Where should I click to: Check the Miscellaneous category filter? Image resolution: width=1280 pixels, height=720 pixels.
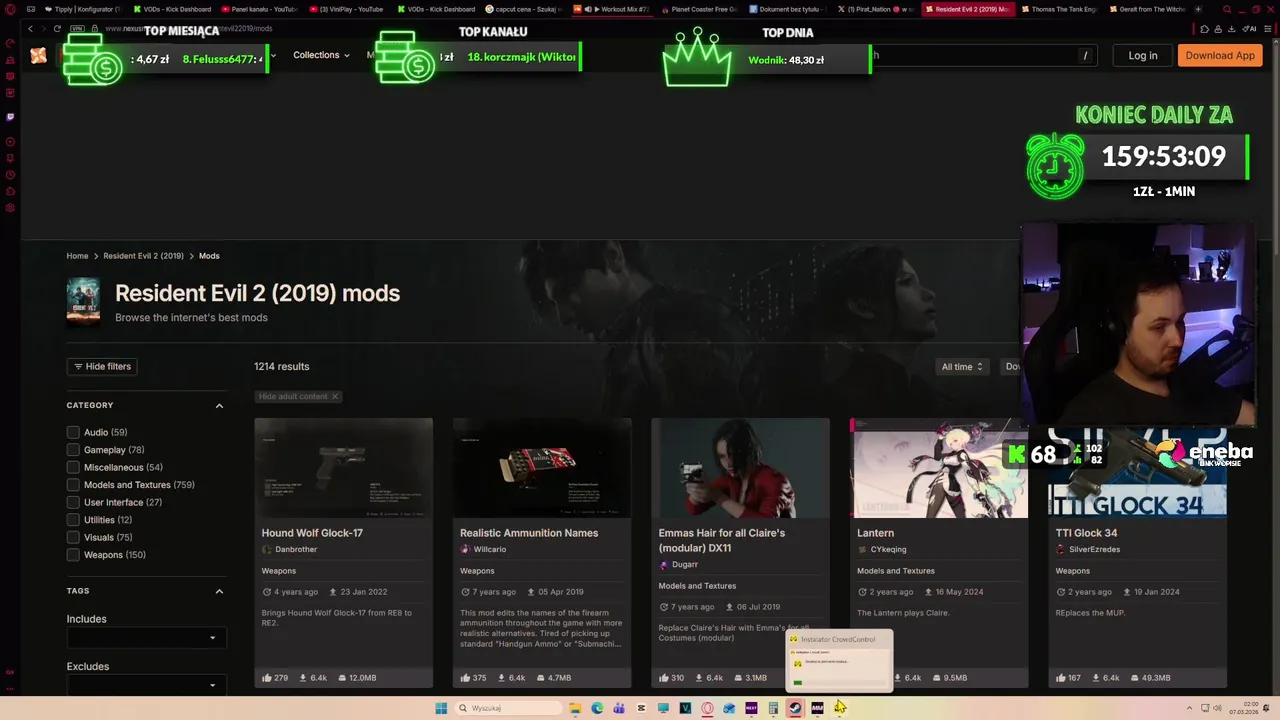[x=73, y=467]
